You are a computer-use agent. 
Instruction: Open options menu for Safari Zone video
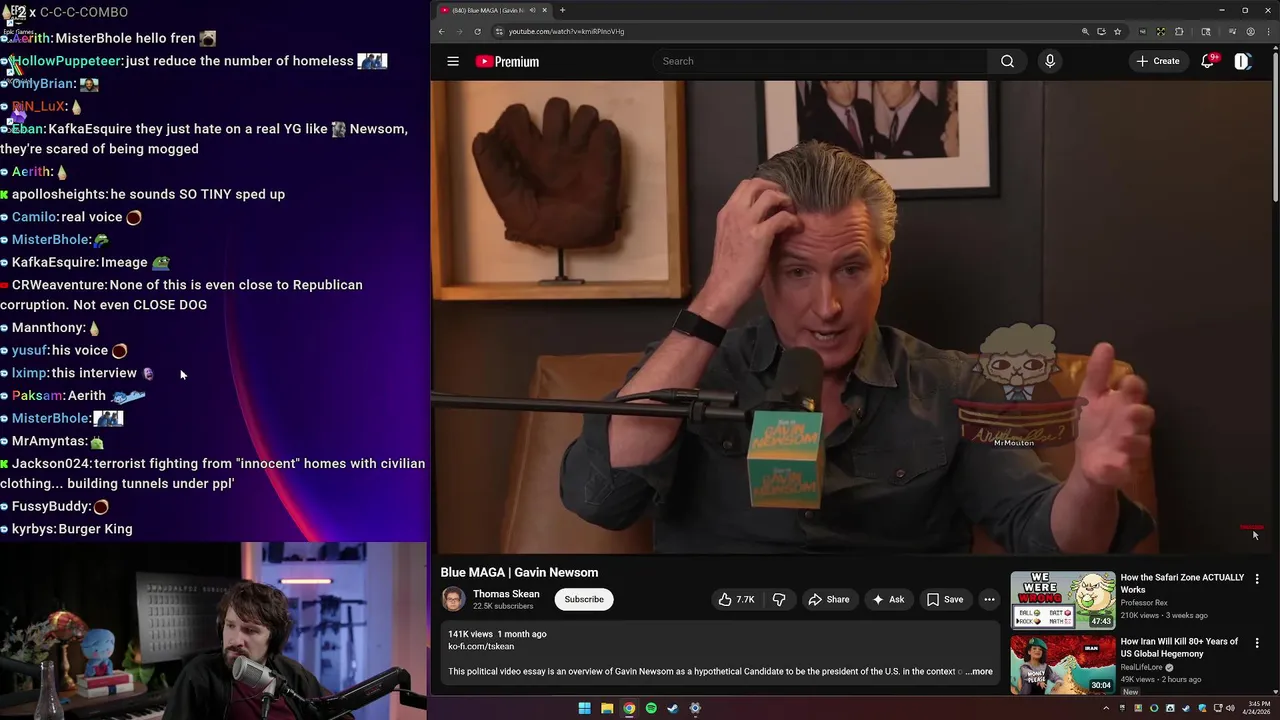pos(1257,579)
